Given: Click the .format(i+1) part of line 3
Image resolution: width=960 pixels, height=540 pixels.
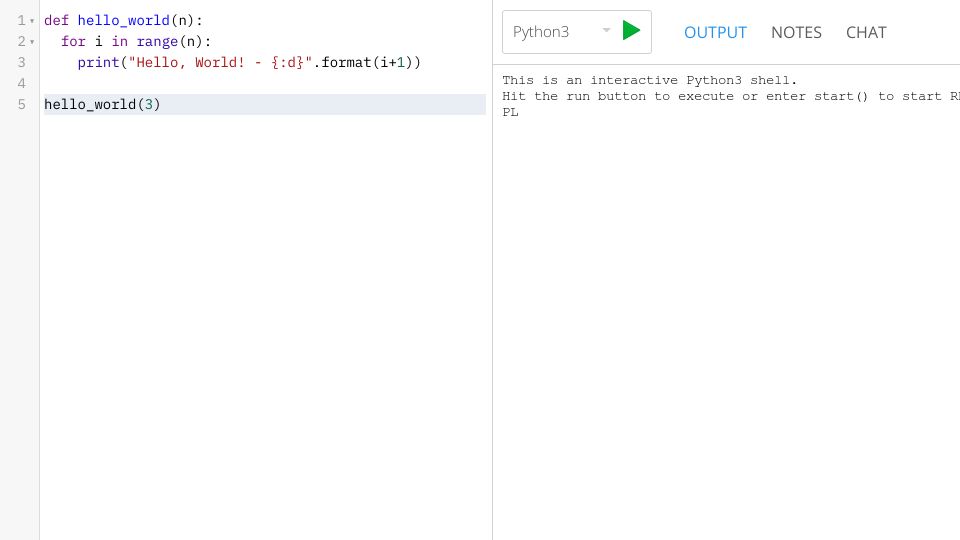Looking at the screenshot, I should coord(367,62).
